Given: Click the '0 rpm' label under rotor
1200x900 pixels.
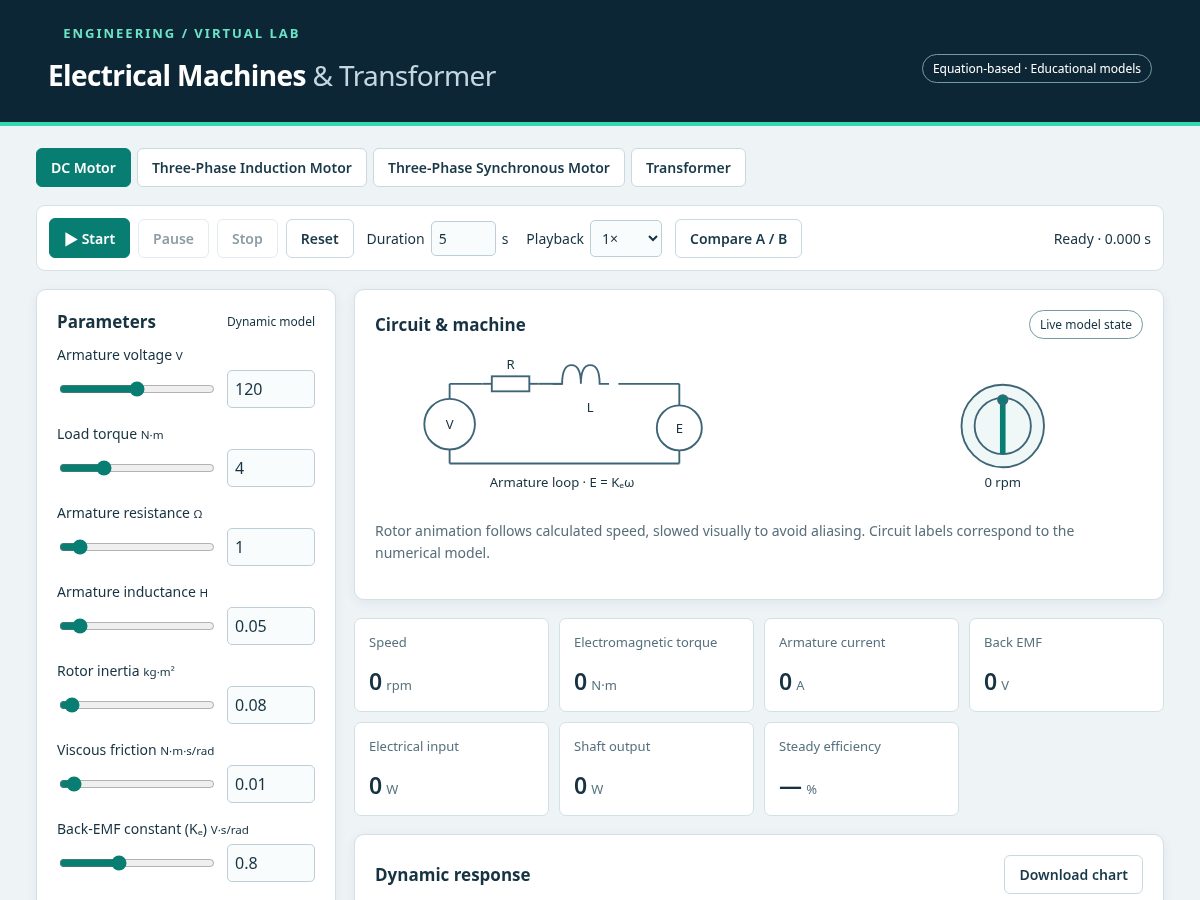Looking at the screenshot, I should coord(1002,482).
